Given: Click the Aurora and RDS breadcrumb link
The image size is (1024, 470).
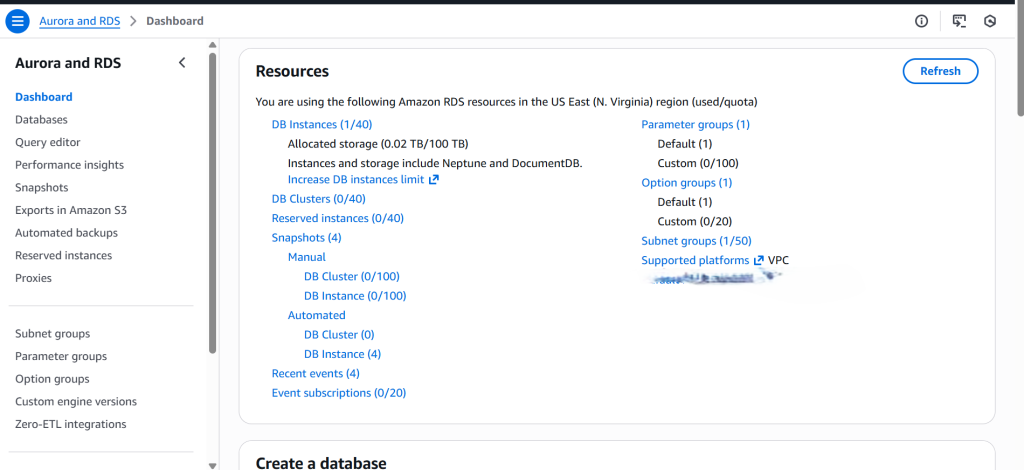Looking at the screenshot, I should point(80,21).
